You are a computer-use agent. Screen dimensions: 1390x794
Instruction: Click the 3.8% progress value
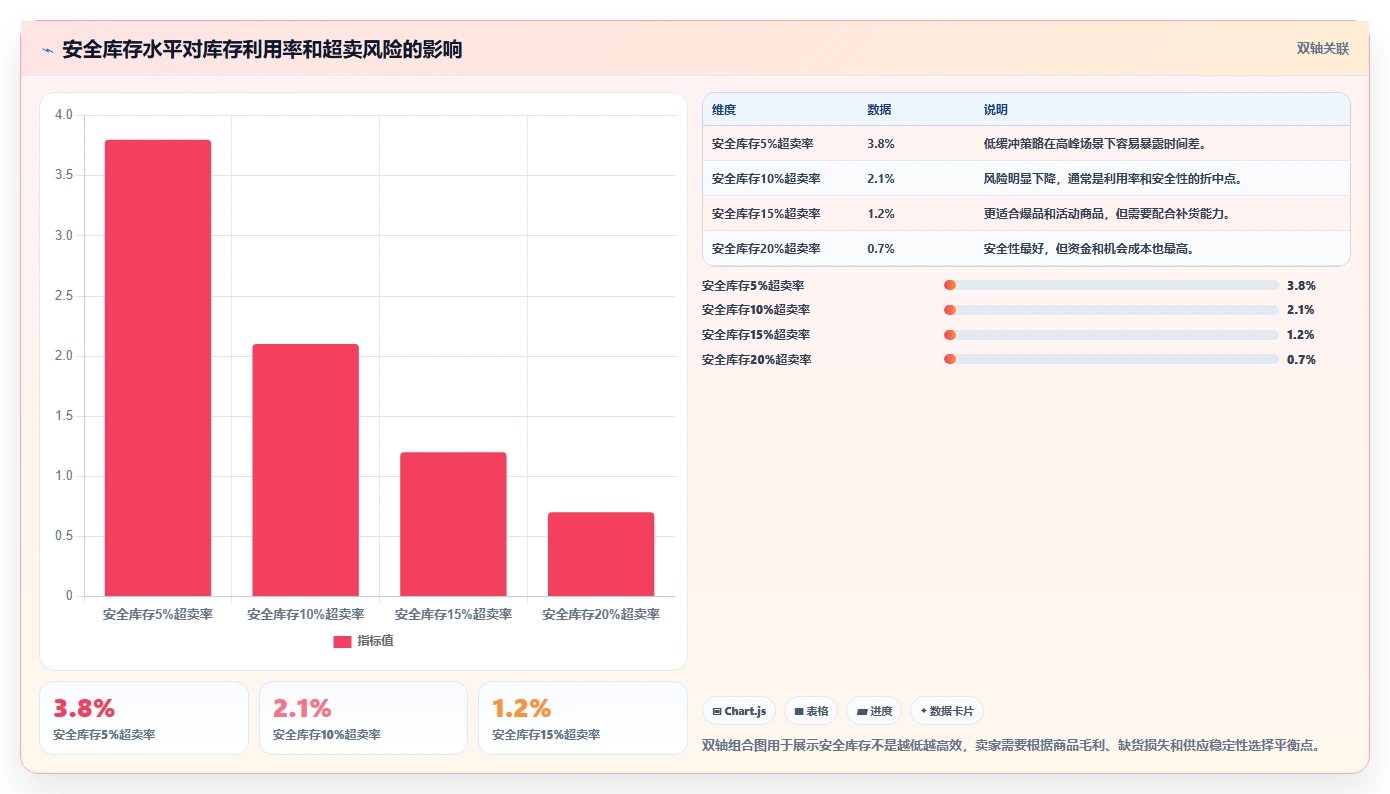(1301, 285)
